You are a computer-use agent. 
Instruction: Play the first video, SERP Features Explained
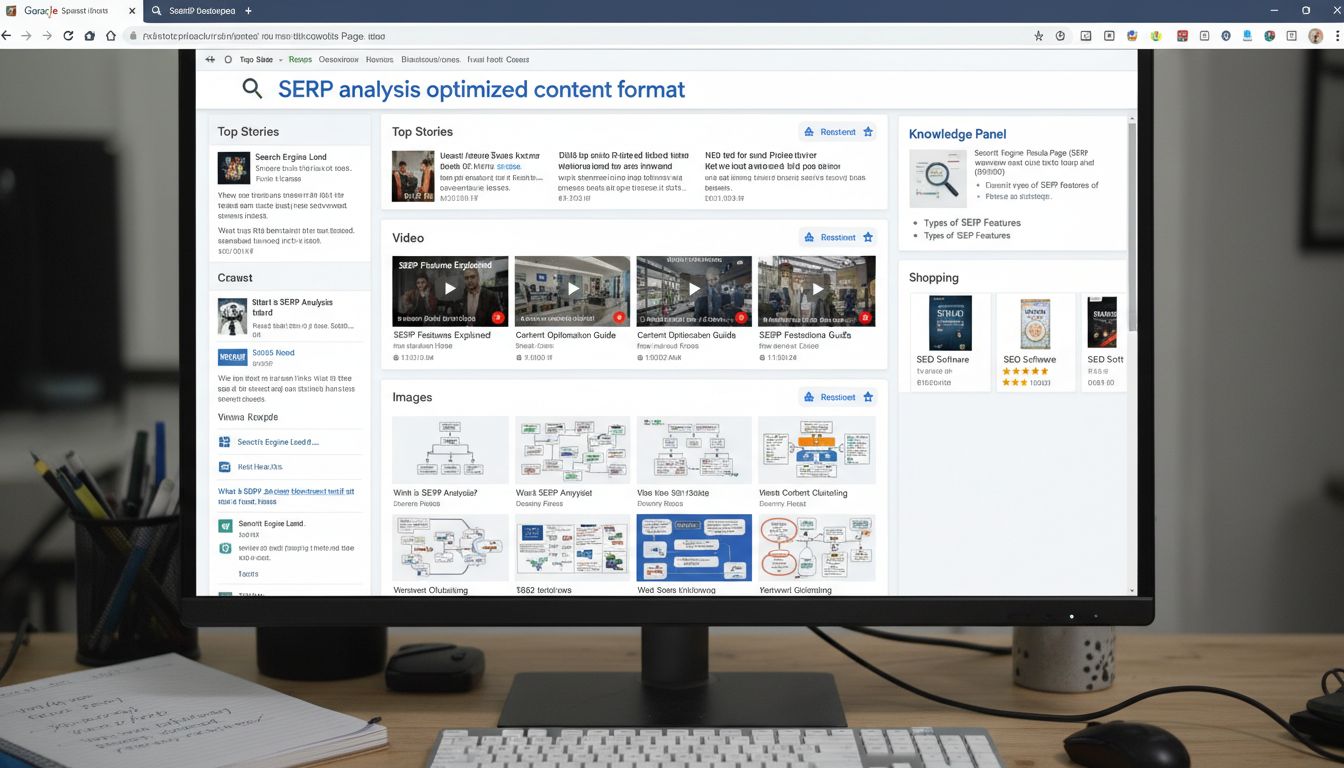(x=450, y=289)
